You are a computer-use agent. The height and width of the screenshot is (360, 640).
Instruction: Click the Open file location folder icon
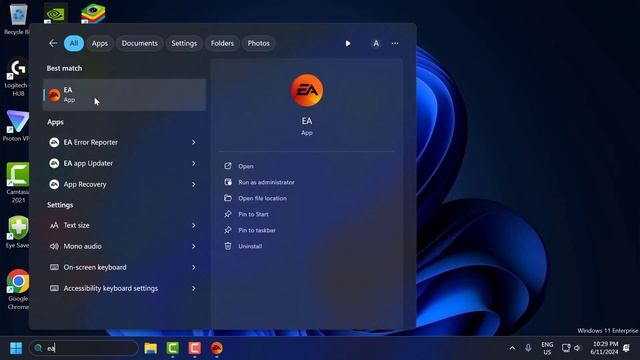click(x=228, y=198)
